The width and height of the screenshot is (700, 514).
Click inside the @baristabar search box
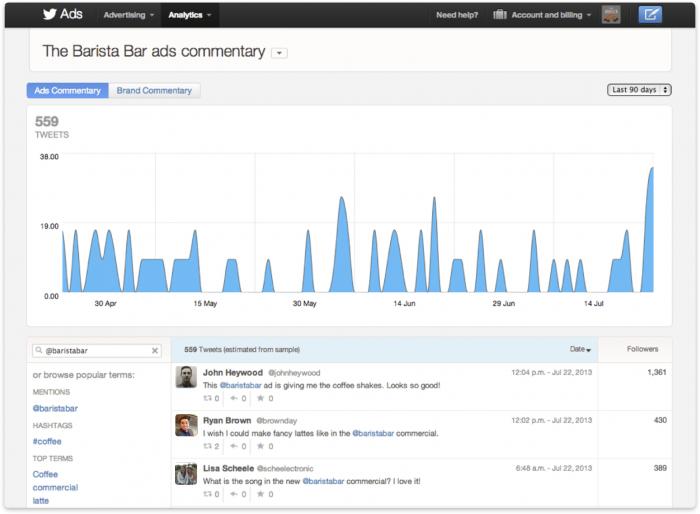click(x=96, y=351)
